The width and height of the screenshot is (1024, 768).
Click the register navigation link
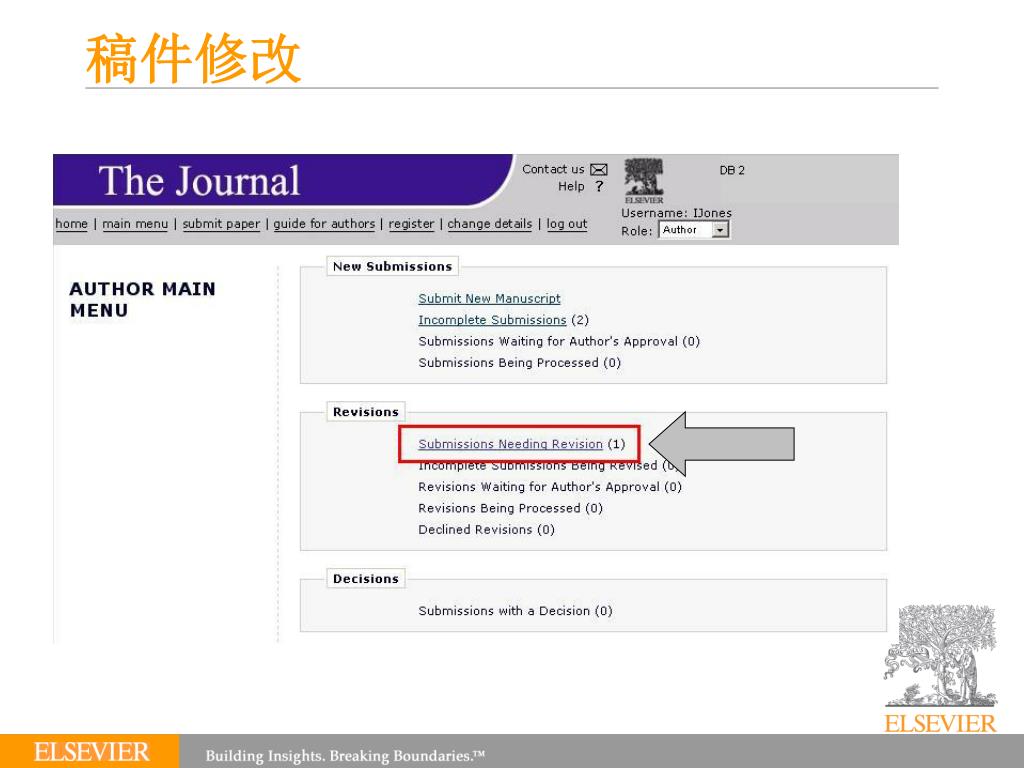[411, 224]
